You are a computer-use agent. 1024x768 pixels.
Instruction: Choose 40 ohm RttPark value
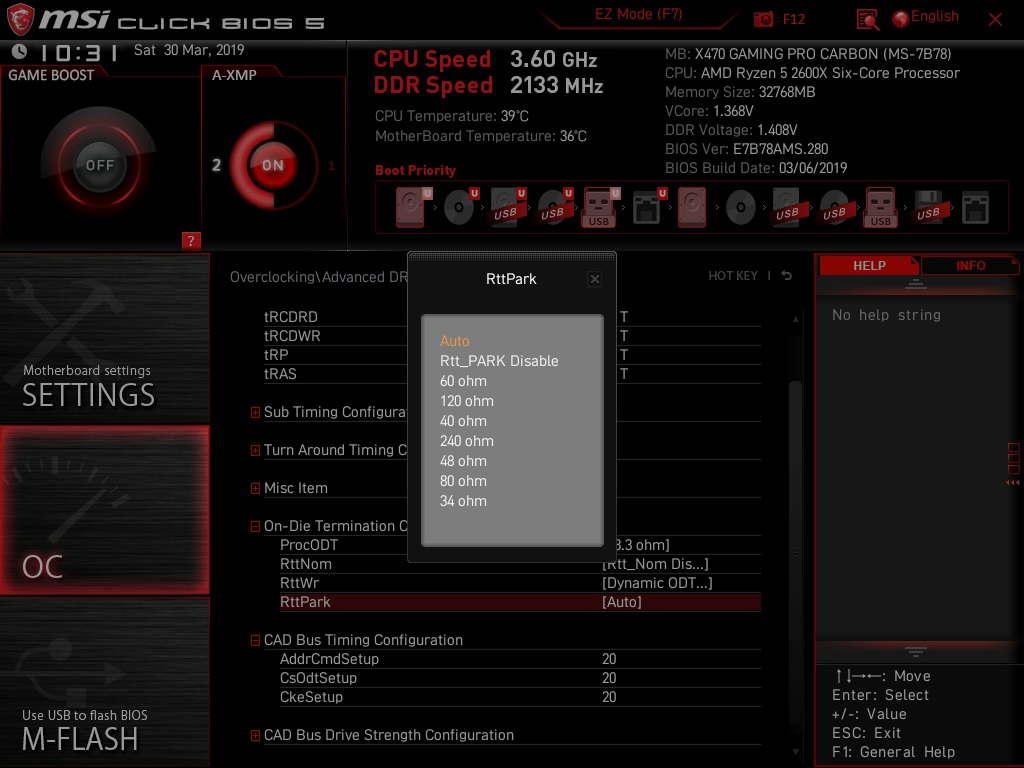[463, 421]
